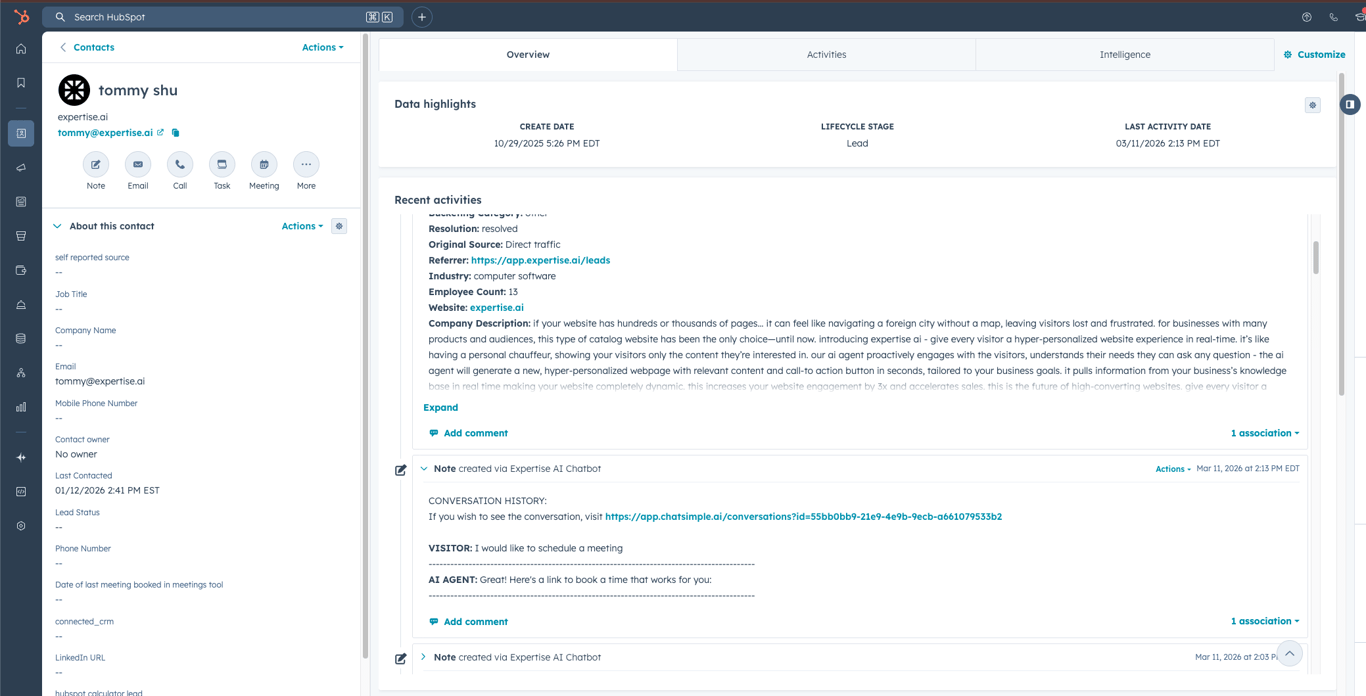This screenshot has height=696, width=1366.
Task: Collapse the About this contact section
Action: pos(57,226)
